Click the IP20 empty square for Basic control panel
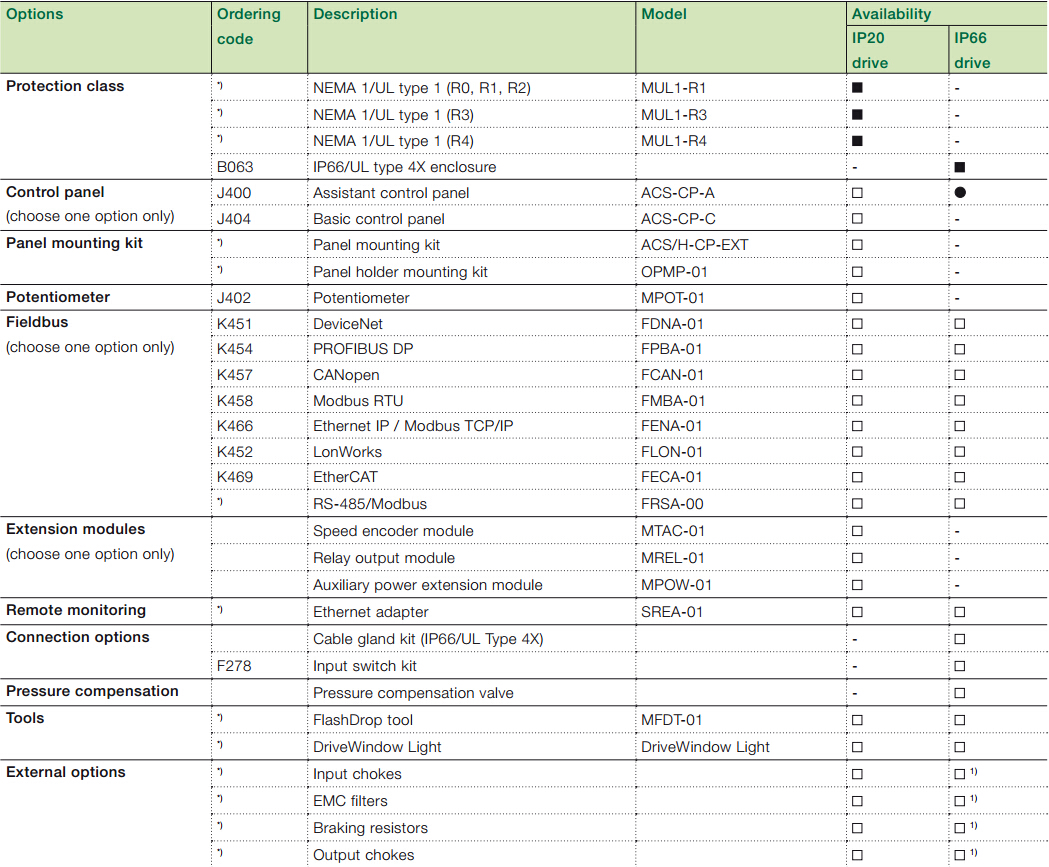 click(857, 219)
